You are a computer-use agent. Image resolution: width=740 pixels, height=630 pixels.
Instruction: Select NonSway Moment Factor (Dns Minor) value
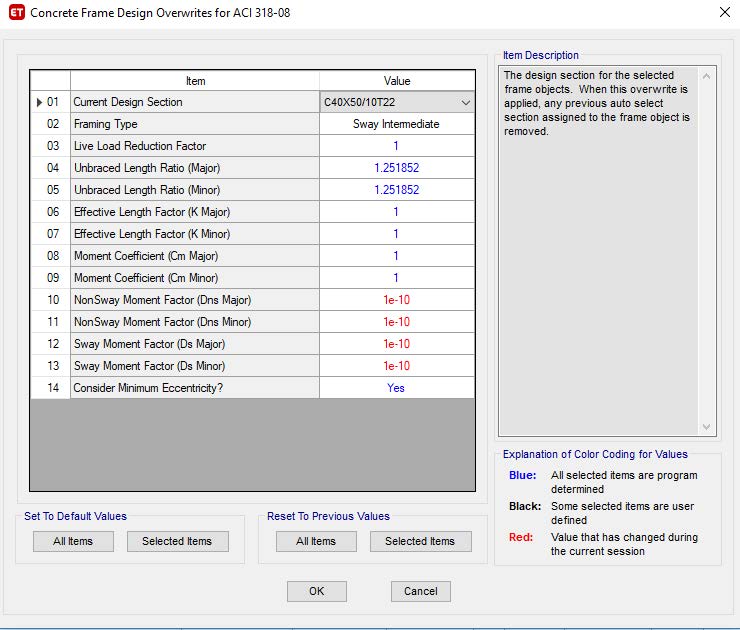click(396, 322)
